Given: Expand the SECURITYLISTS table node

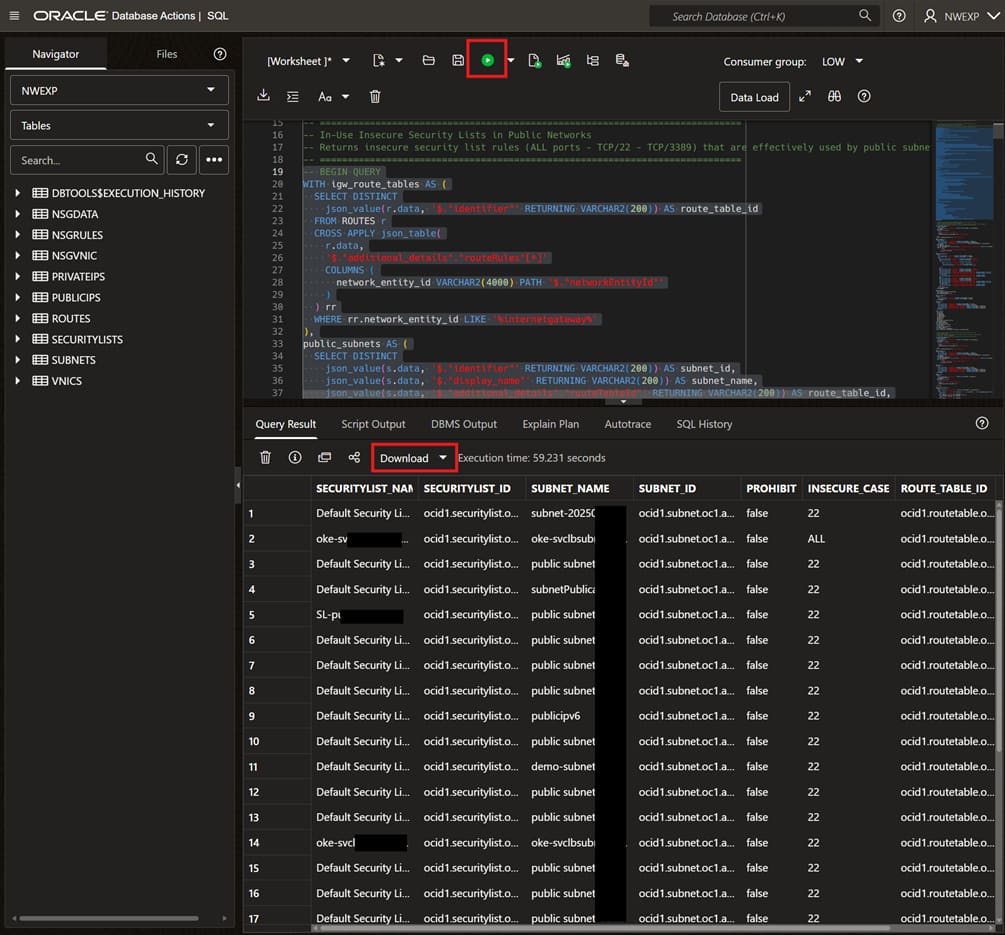Looking at the screenshot, I should click(17, 339).
